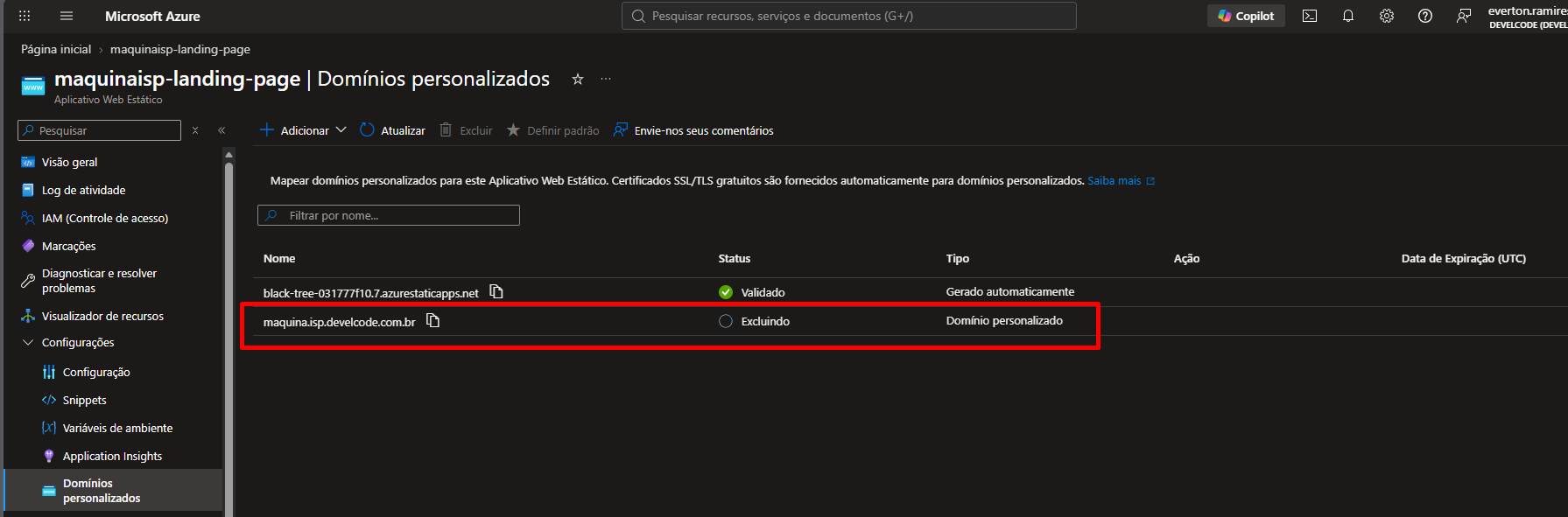
Task: Open the help question mark icon
Action: click(x=1425, y=16)
